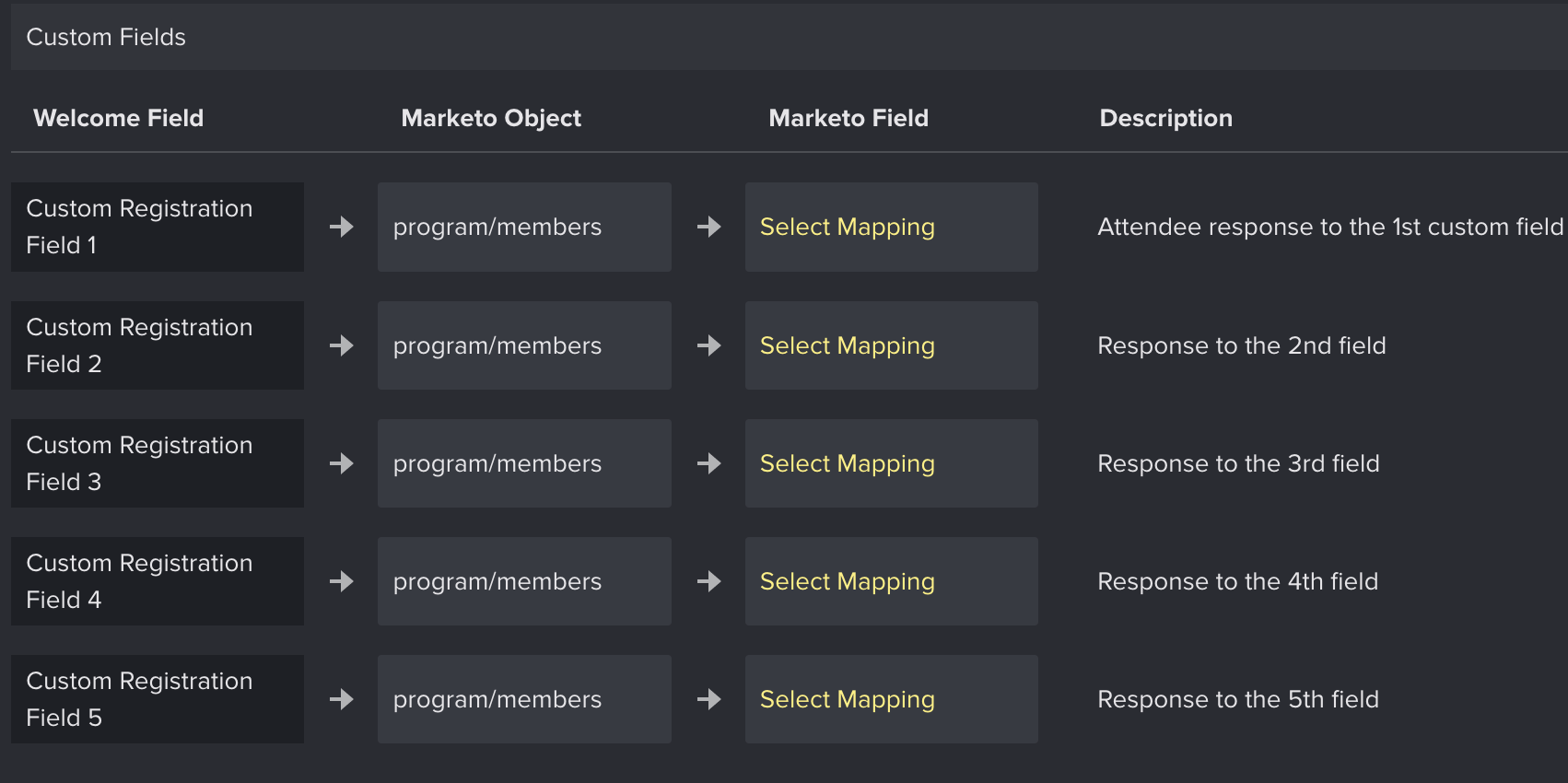Viewport: 1568px width, 783px height.
Task: Click arrow between Field 4 and program/members
Action: [342, 581]
